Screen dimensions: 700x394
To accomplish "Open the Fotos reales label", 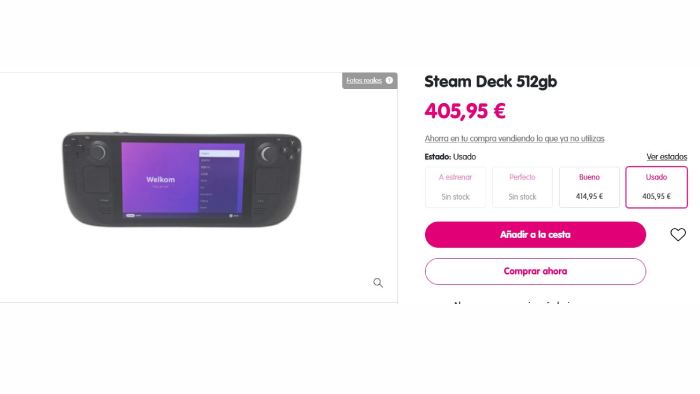I will coord(364,81).
